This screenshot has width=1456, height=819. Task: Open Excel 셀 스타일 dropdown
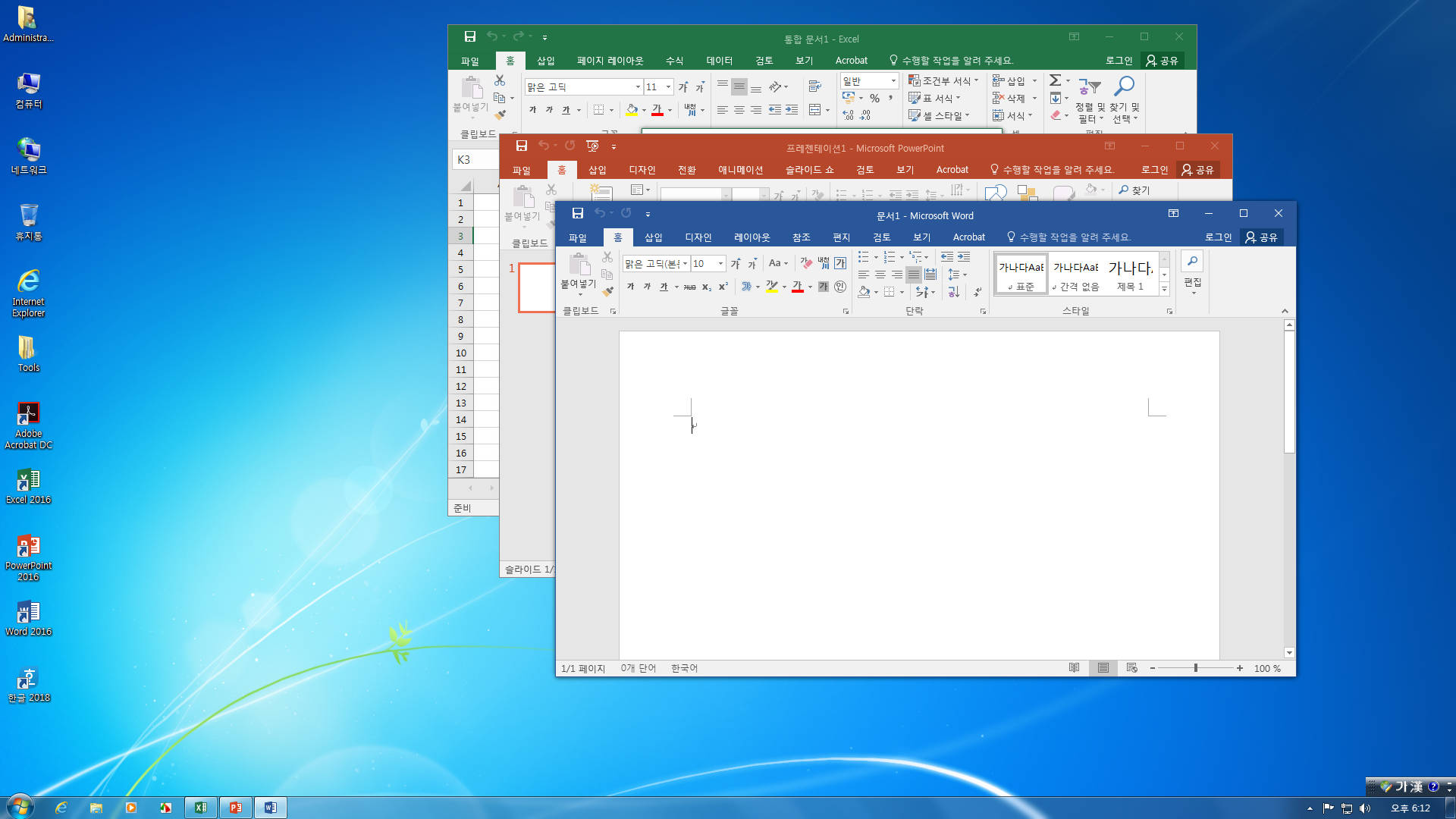click(x=940, y=115)
